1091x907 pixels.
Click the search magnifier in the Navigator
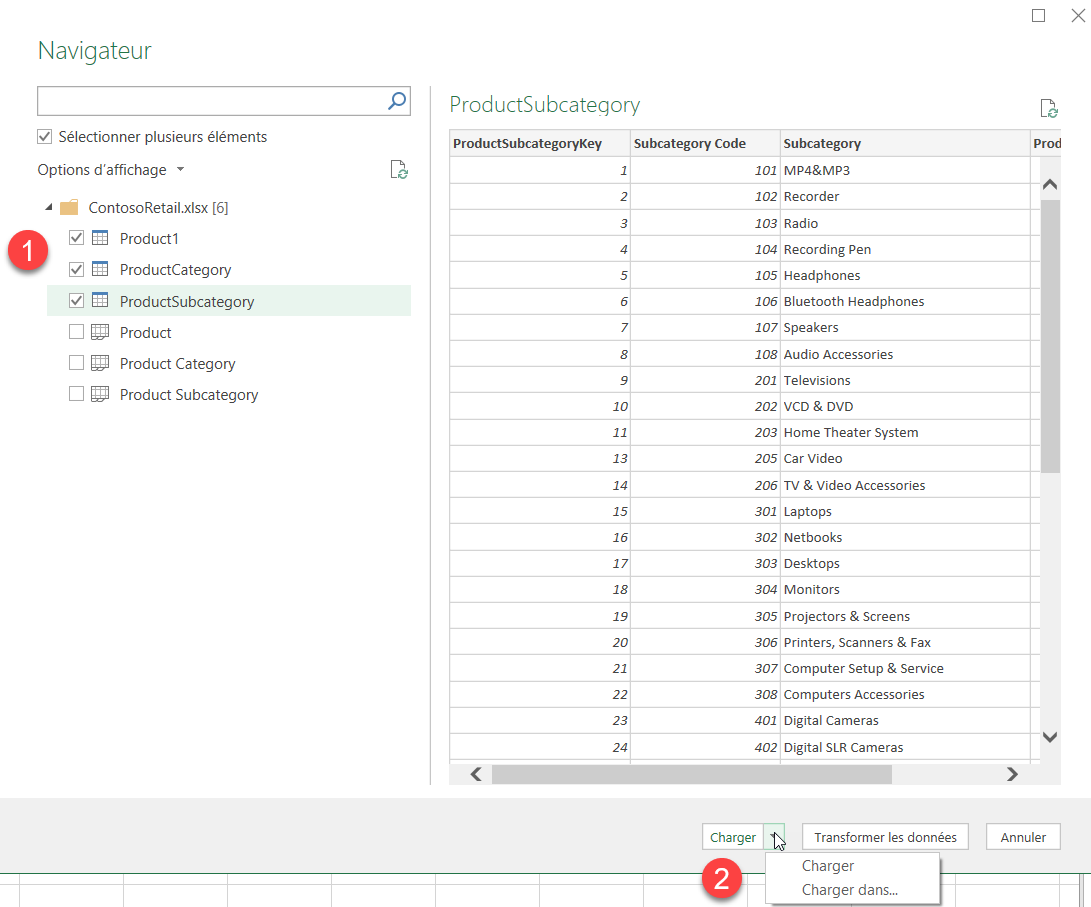tap(398, 100)
